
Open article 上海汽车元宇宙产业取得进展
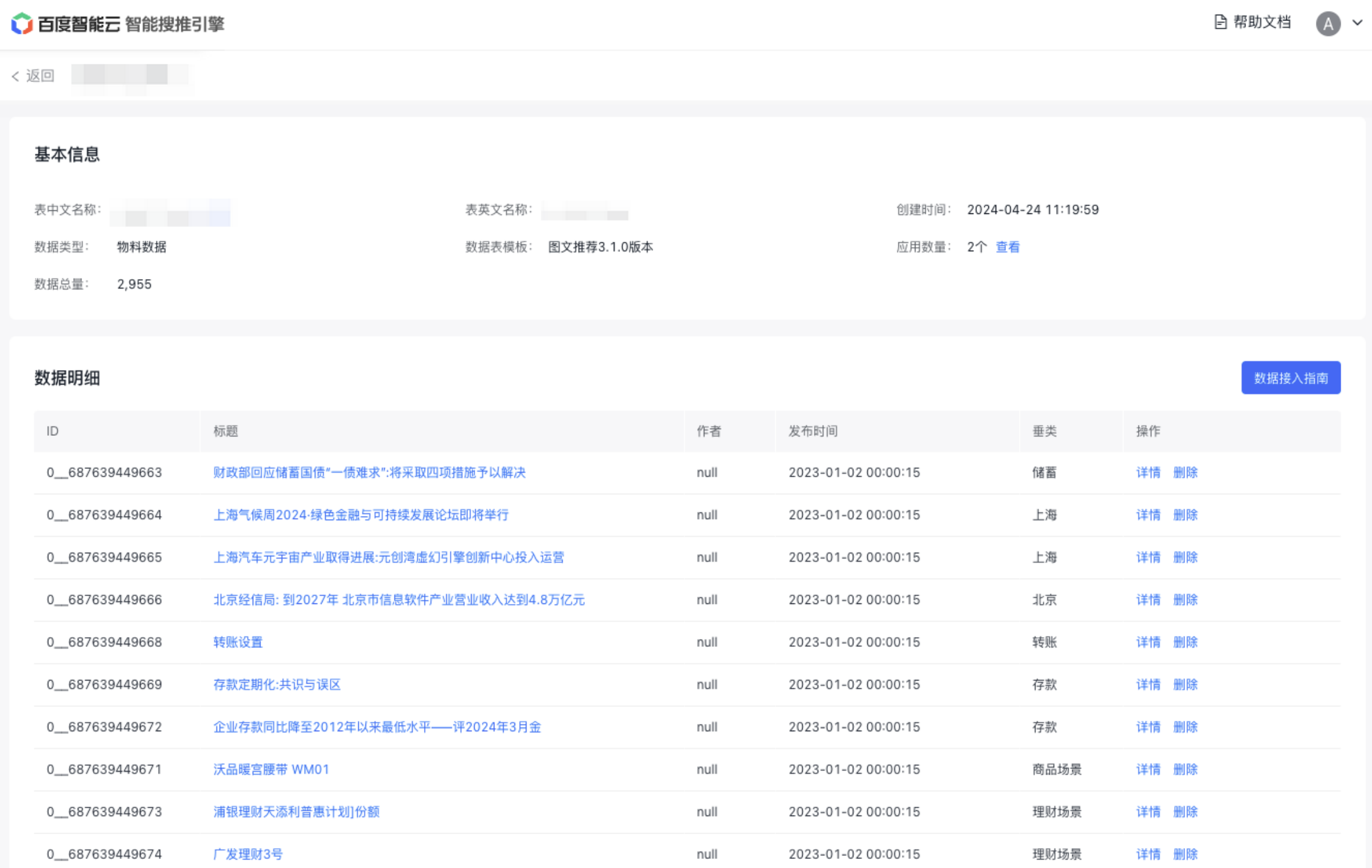(x=388, y=558)
